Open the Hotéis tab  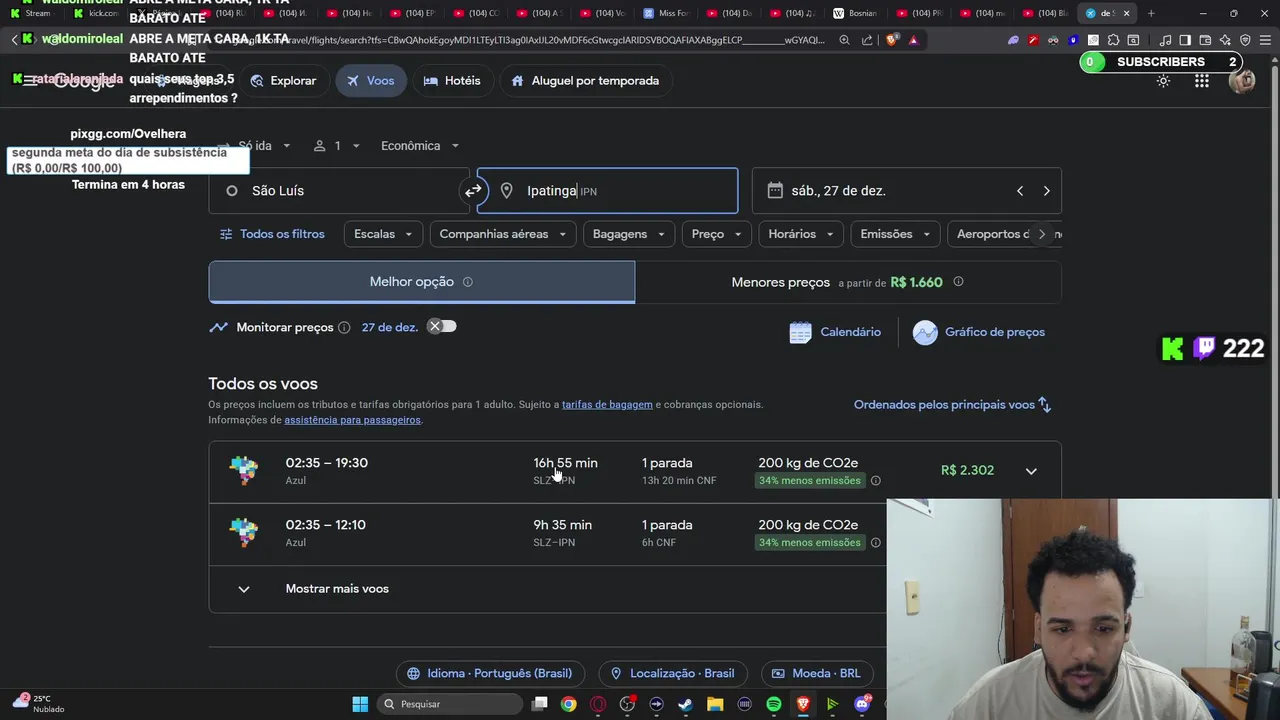point(452,81)
